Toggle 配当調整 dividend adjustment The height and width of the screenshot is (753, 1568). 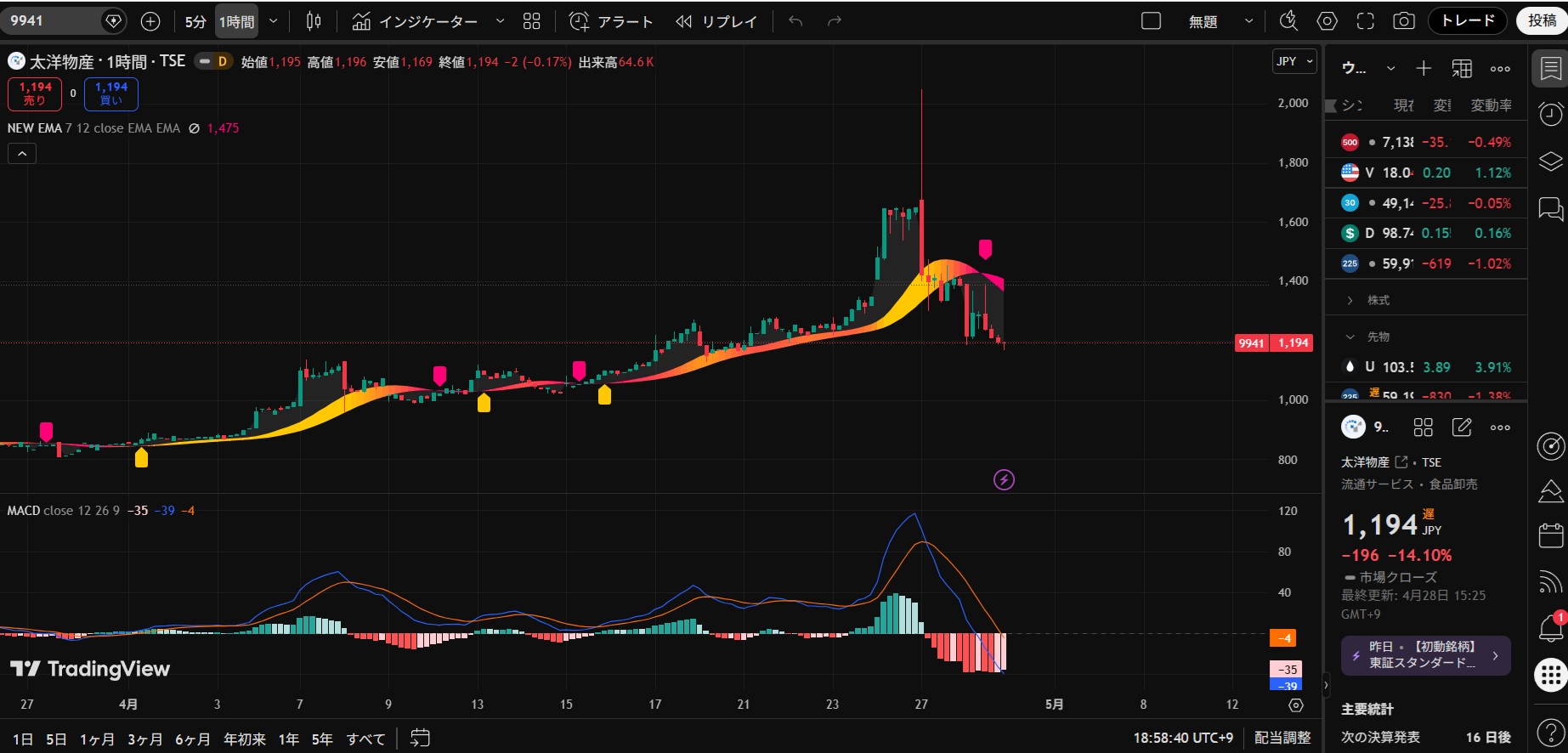(1282, 738)
